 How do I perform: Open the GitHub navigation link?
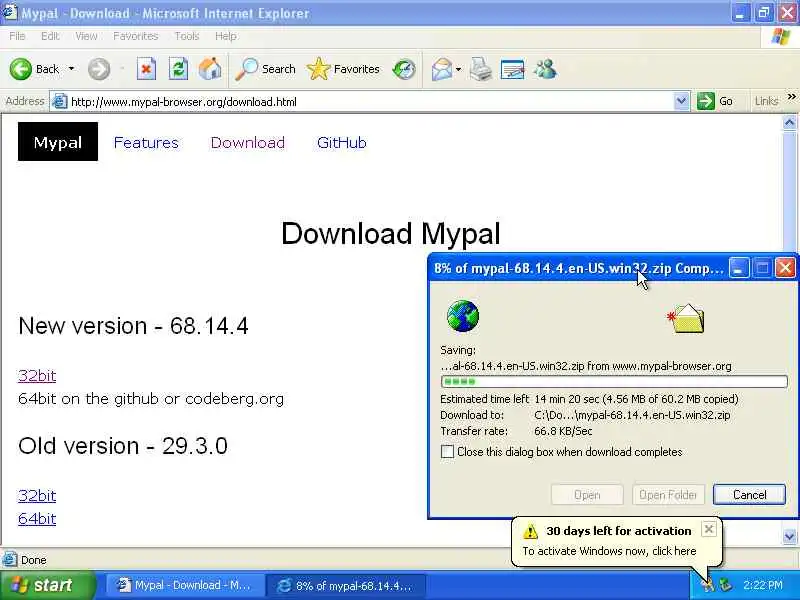pos(341,142)
